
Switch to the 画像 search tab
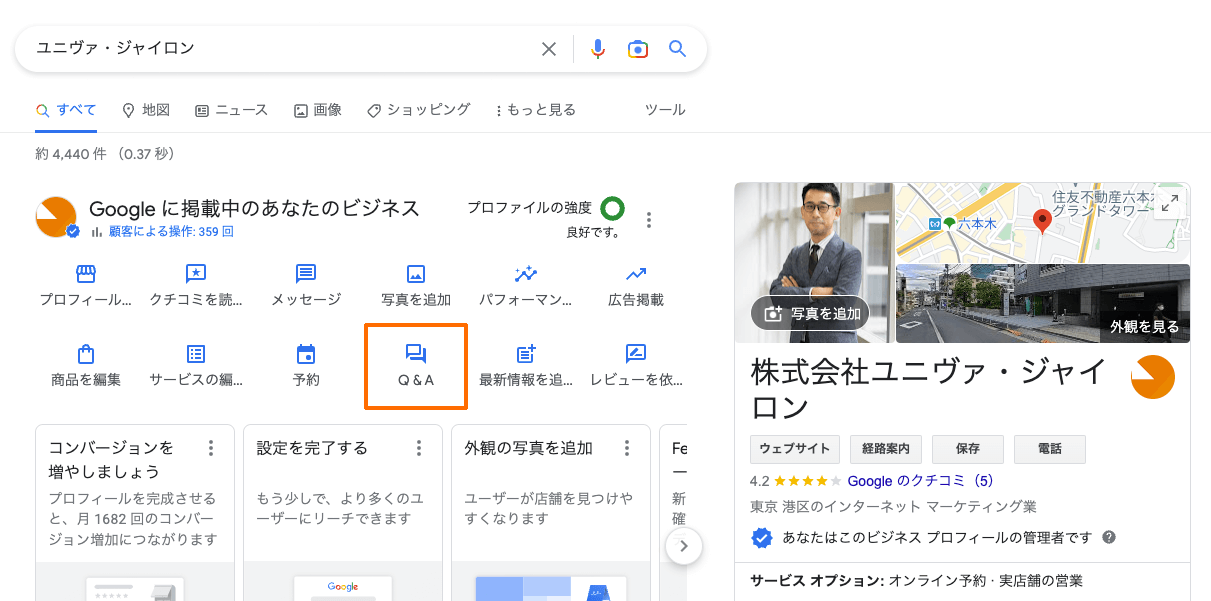[x=318, y=110]
